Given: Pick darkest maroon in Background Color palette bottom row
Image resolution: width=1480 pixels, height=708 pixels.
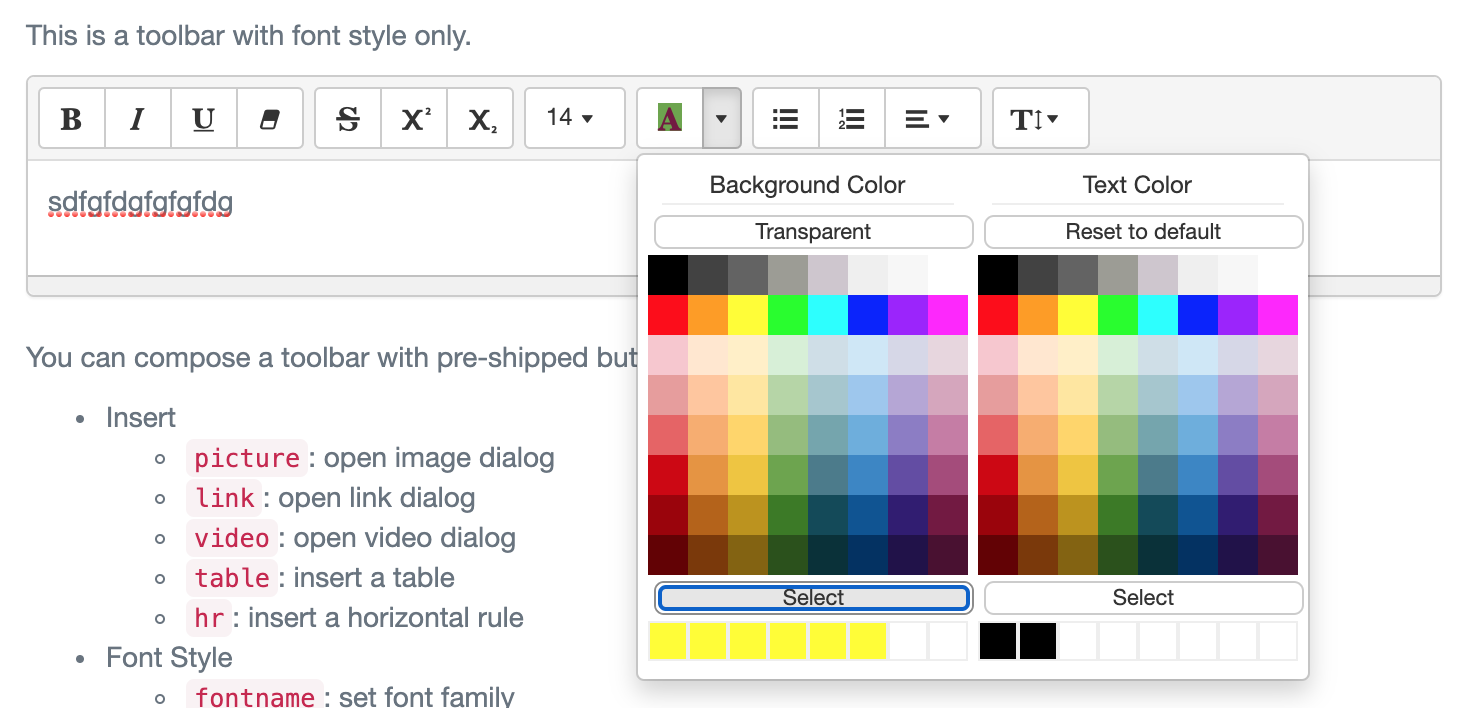Looking at the screenshot, I should [x=668, y=555].
